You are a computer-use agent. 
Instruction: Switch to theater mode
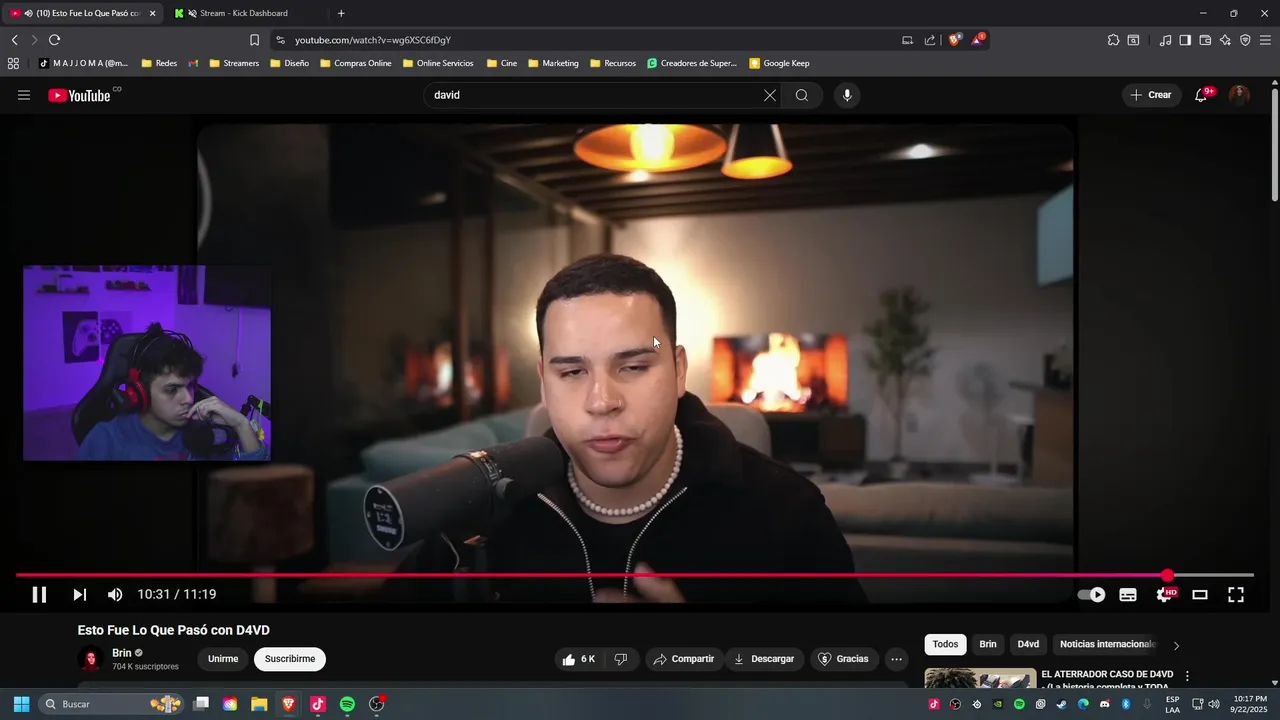1200,595
